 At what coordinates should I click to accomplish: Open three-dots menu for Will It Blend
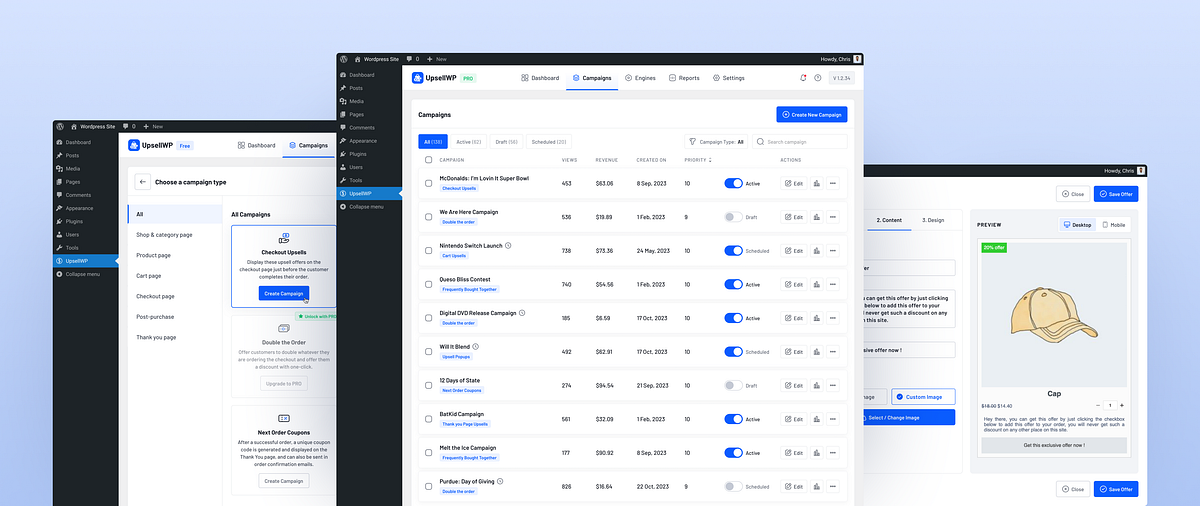(833, 352)
